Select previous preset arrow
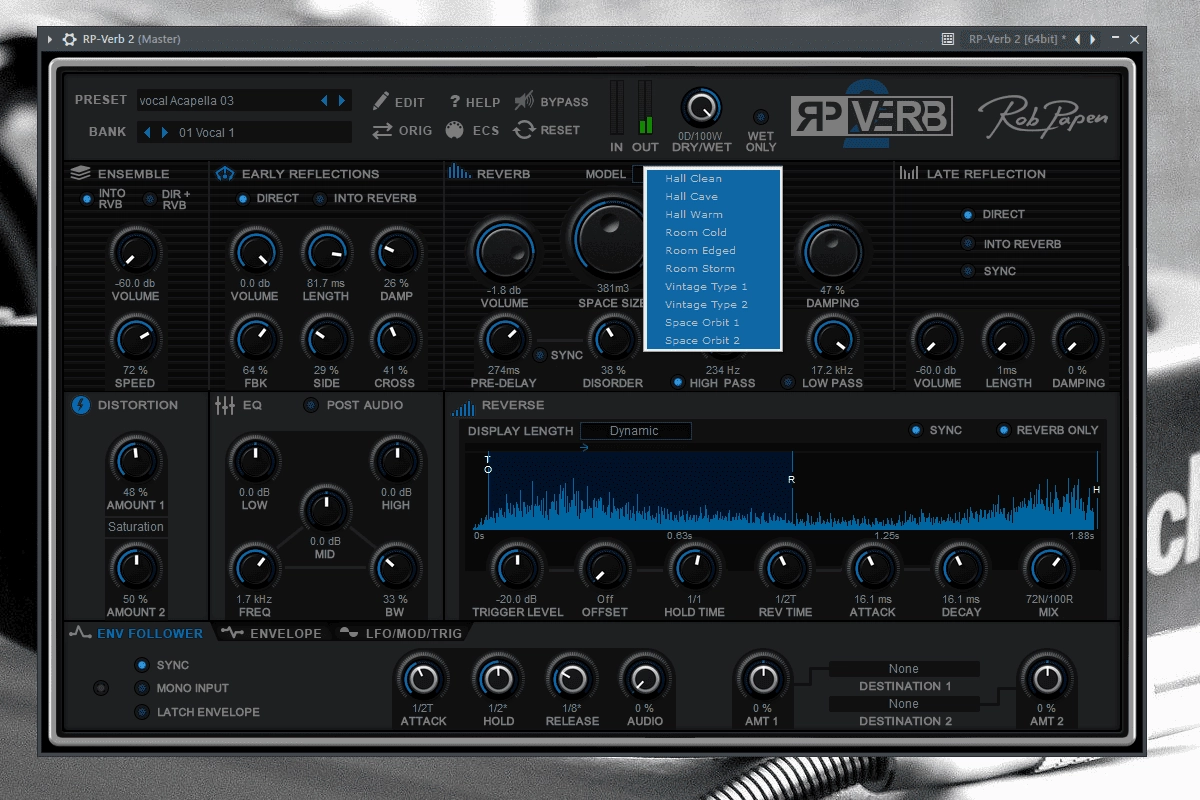The width and height of the screenshot is (1200, 800). click(324, 101)
